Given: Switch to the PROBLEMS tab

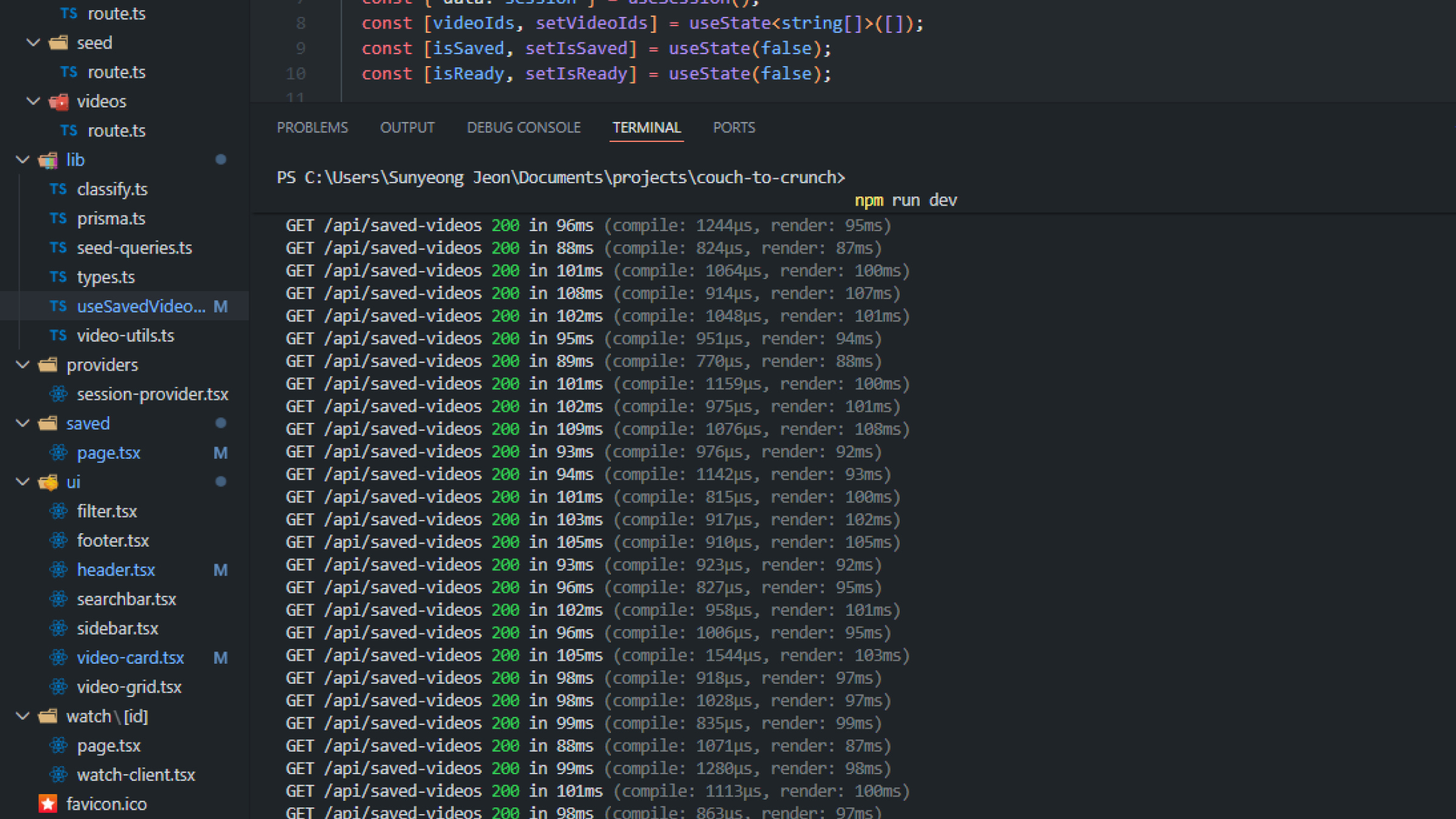Looking at the screenshot, I should coord(312,128).
